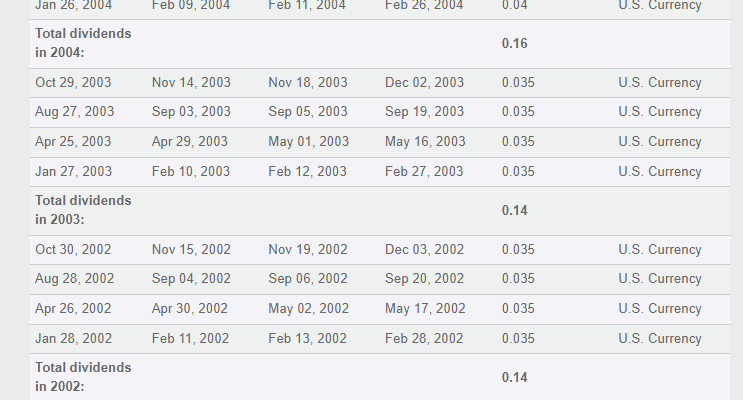Viewport: 743px width, 400px height.
Task: Click the 0.14 total for 2002
Action: tap(515, 377)
